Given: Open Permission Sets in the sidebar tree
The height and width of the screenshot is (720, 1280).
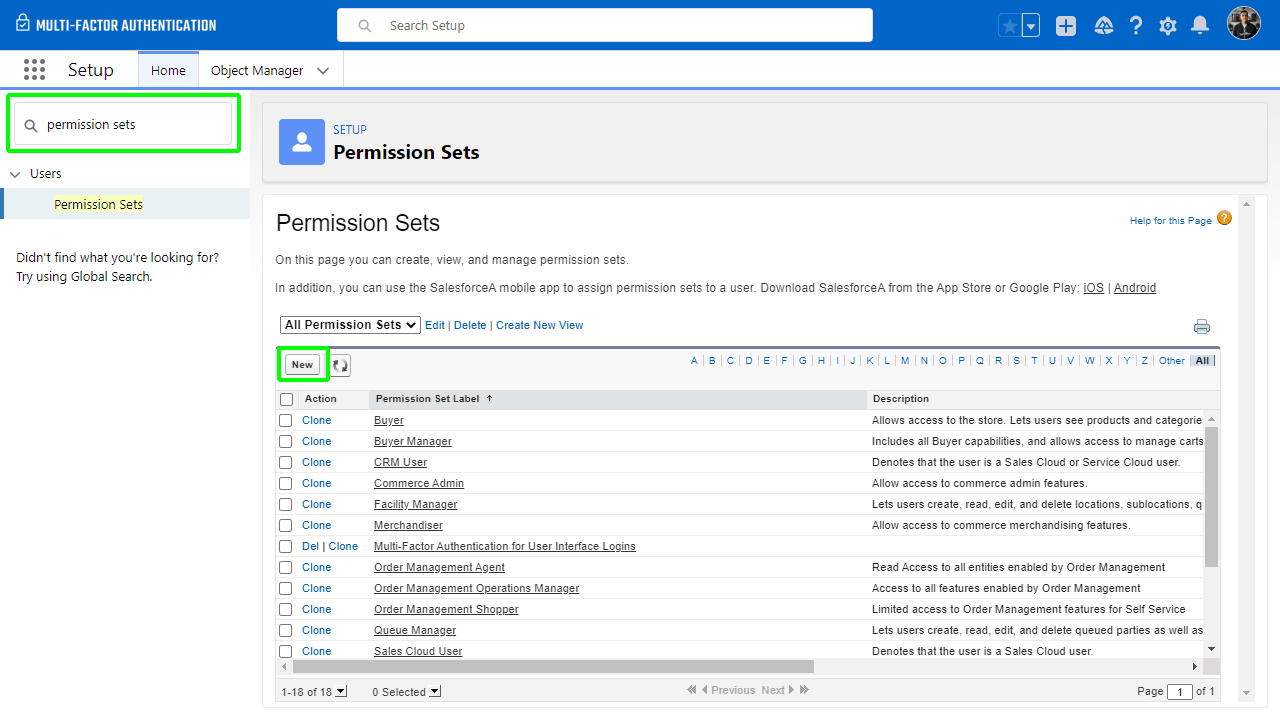Looking at the screenshot, I should (x=98, y=204).
